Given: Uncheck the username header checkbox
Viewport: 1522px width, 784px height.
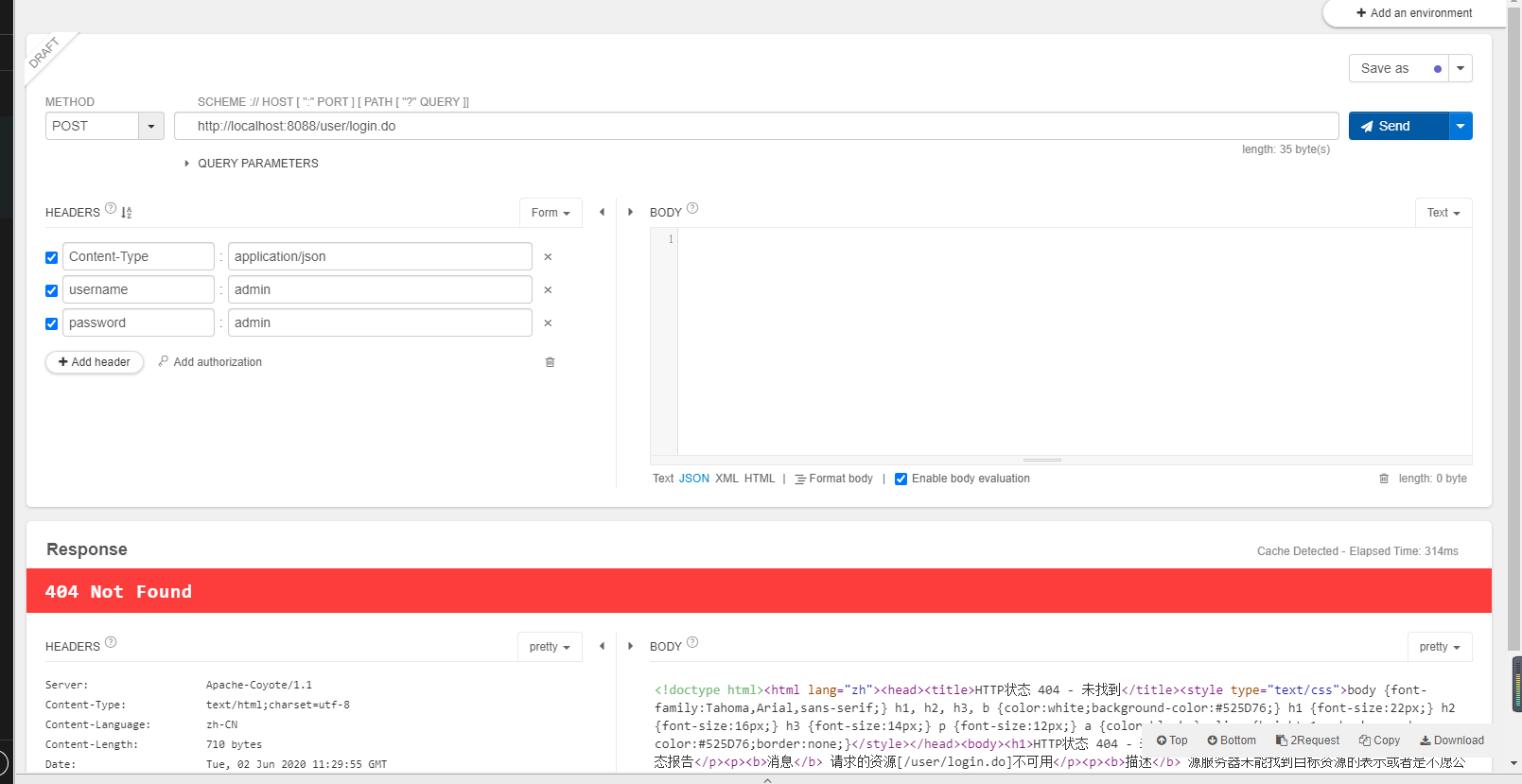Looking at the screenshot, I should pyautogui.click(x=52, y=290).
